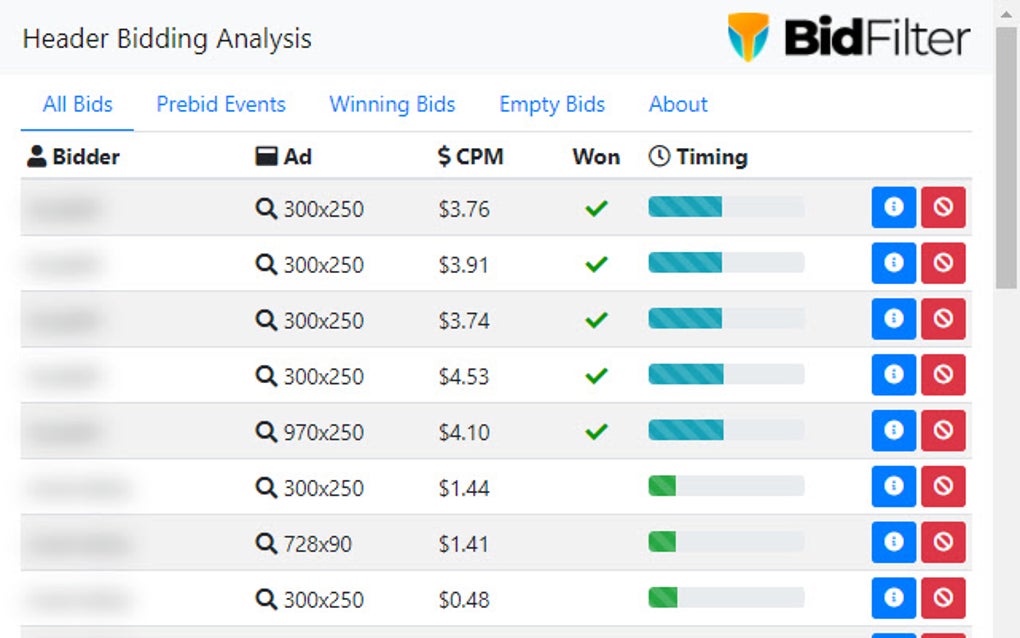The image size is (1020, 638).
Task: Open the Winning Bids tab
Action: pyautogui.click(x=391, y=104)
